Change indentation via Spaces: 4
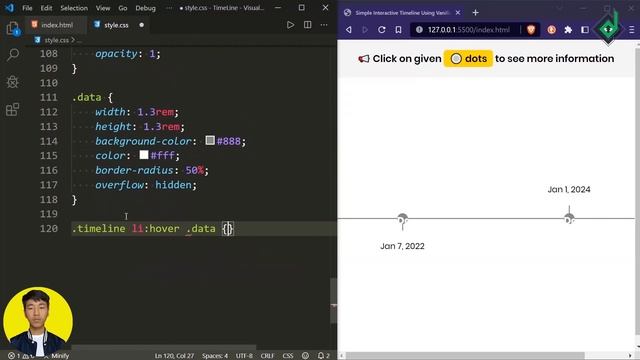This screenshot has width=640, height=360. tap(215, 356)
